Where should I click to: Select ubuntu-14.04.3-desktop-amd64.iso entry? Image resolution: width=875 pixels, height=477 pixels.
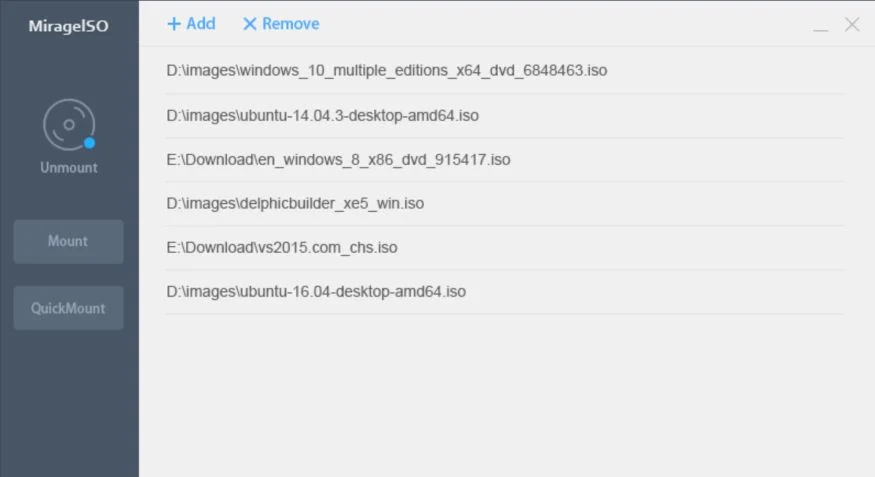tap(504, 115)
